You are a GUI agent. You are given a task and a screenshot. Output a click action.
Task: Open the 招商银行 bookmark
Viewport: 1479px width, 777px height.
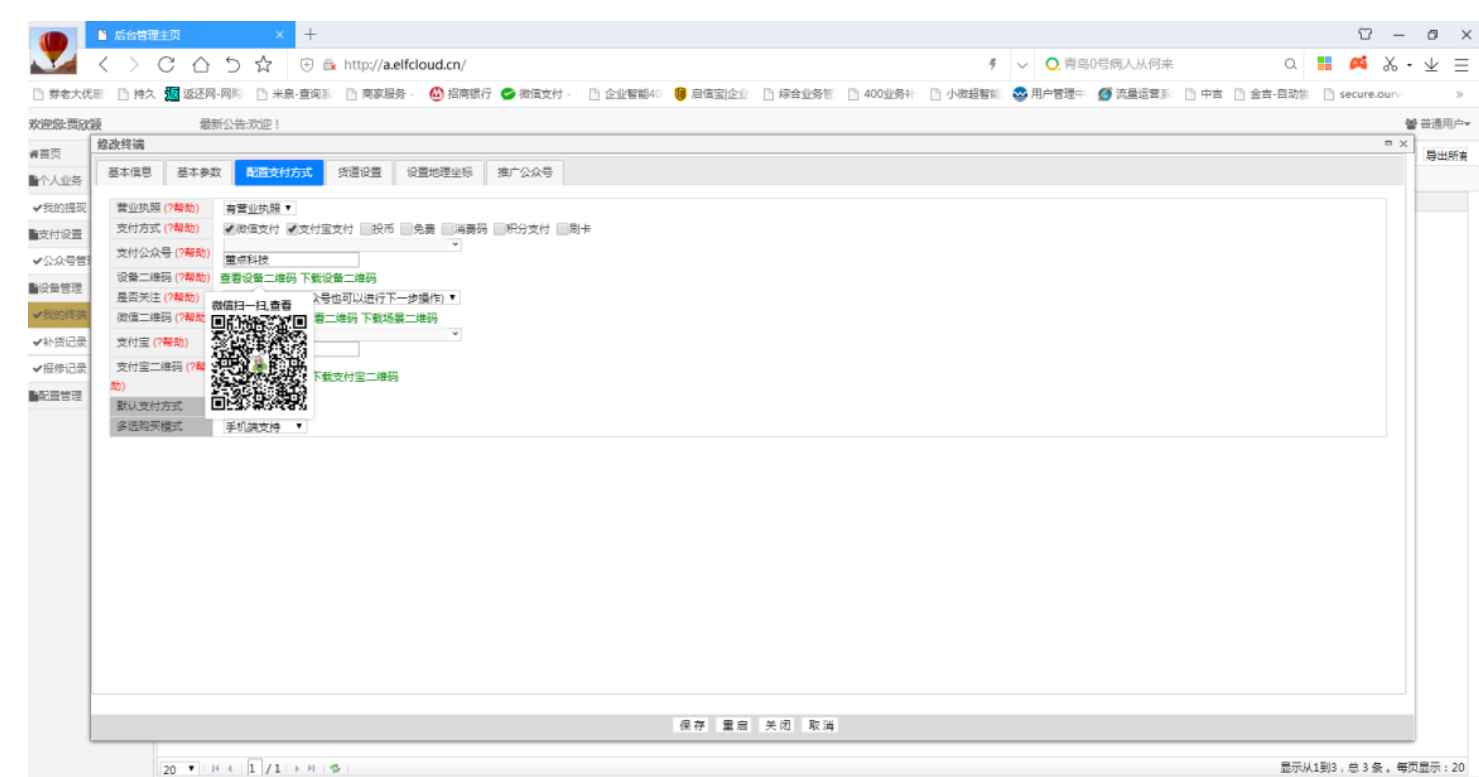pos(460,94)
